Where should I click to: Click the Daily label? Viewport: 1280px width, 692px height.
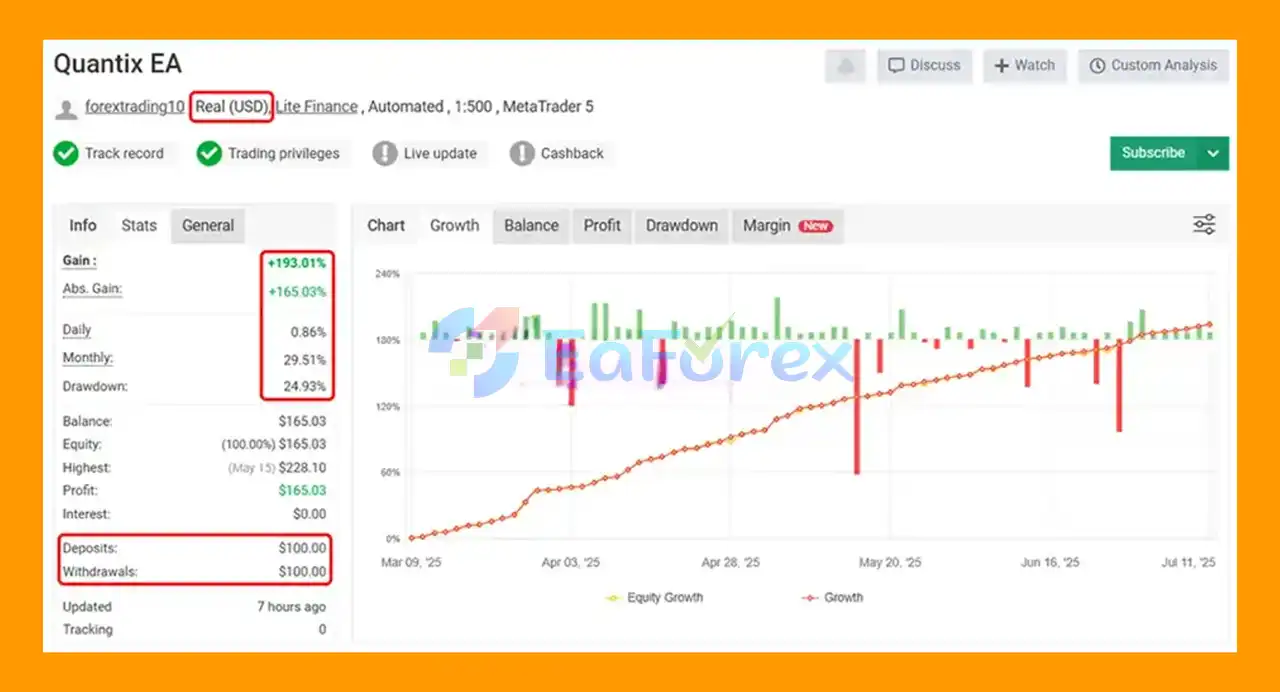pos(77,329)
